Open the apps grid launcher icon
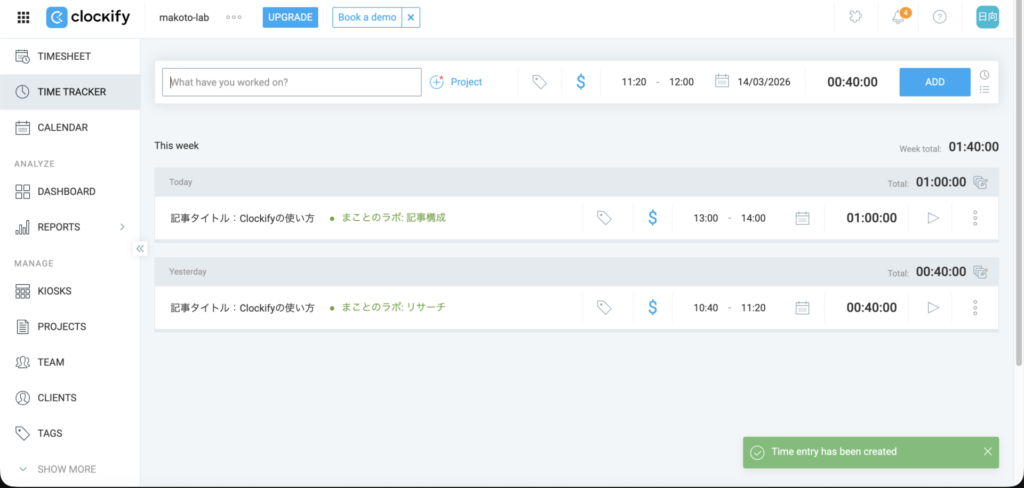The width and height of the screenshot is (1024, 488). pyautogui.click(x=23, y=17)
